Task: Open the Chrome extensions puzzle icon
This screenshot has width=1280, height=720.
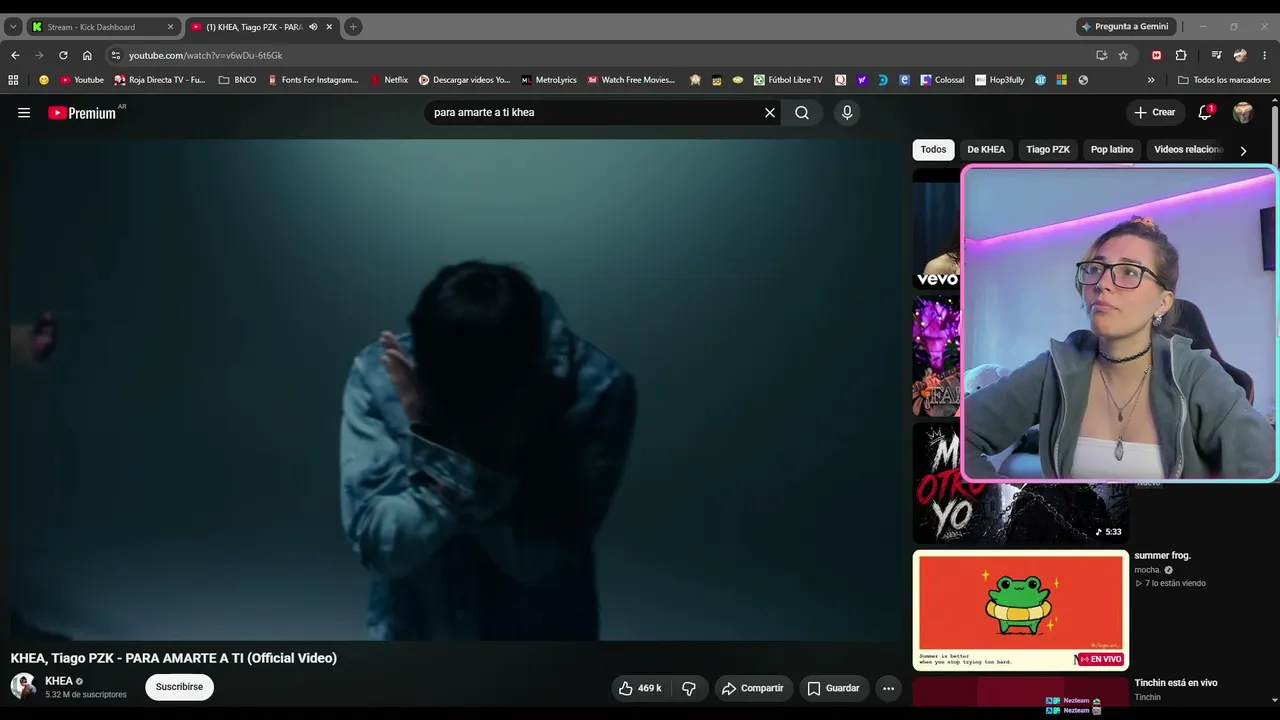Action: coord(1181,55)
